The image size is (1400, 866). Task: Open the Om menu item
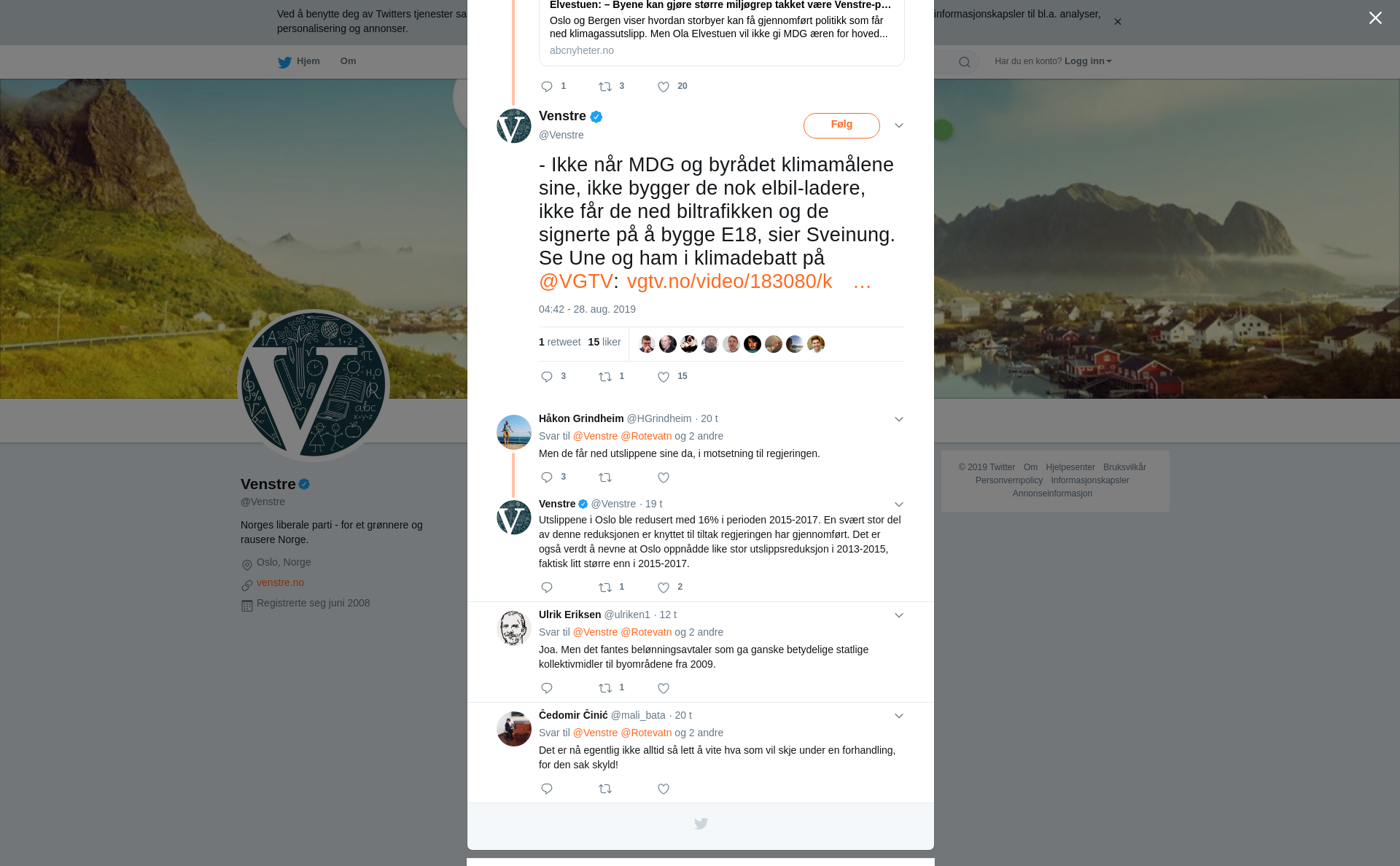point(348,61)
